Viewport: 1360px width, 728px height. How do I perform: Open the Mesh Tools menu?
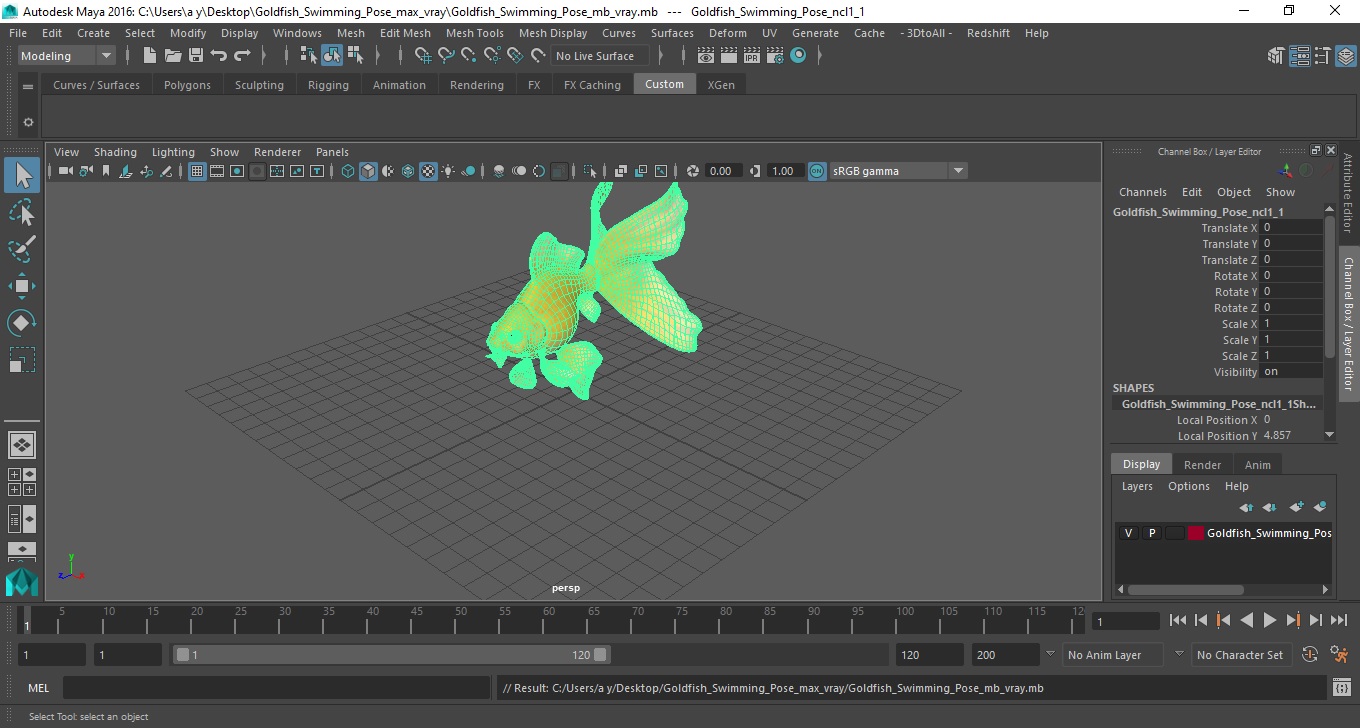[x=474, y=33]
